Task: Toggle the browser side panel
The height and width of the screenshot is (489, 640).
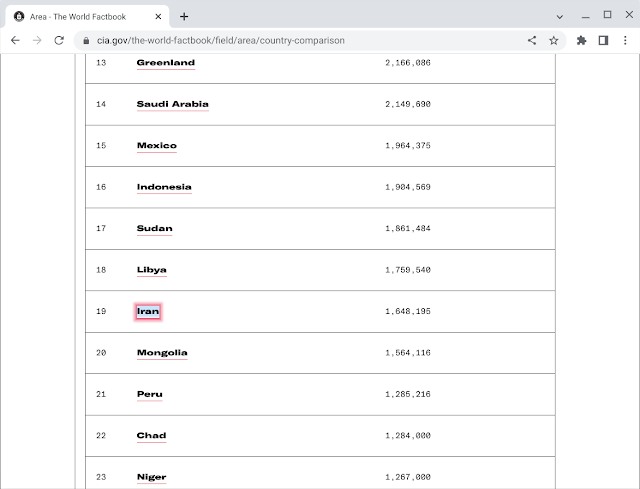Action: 603,40
